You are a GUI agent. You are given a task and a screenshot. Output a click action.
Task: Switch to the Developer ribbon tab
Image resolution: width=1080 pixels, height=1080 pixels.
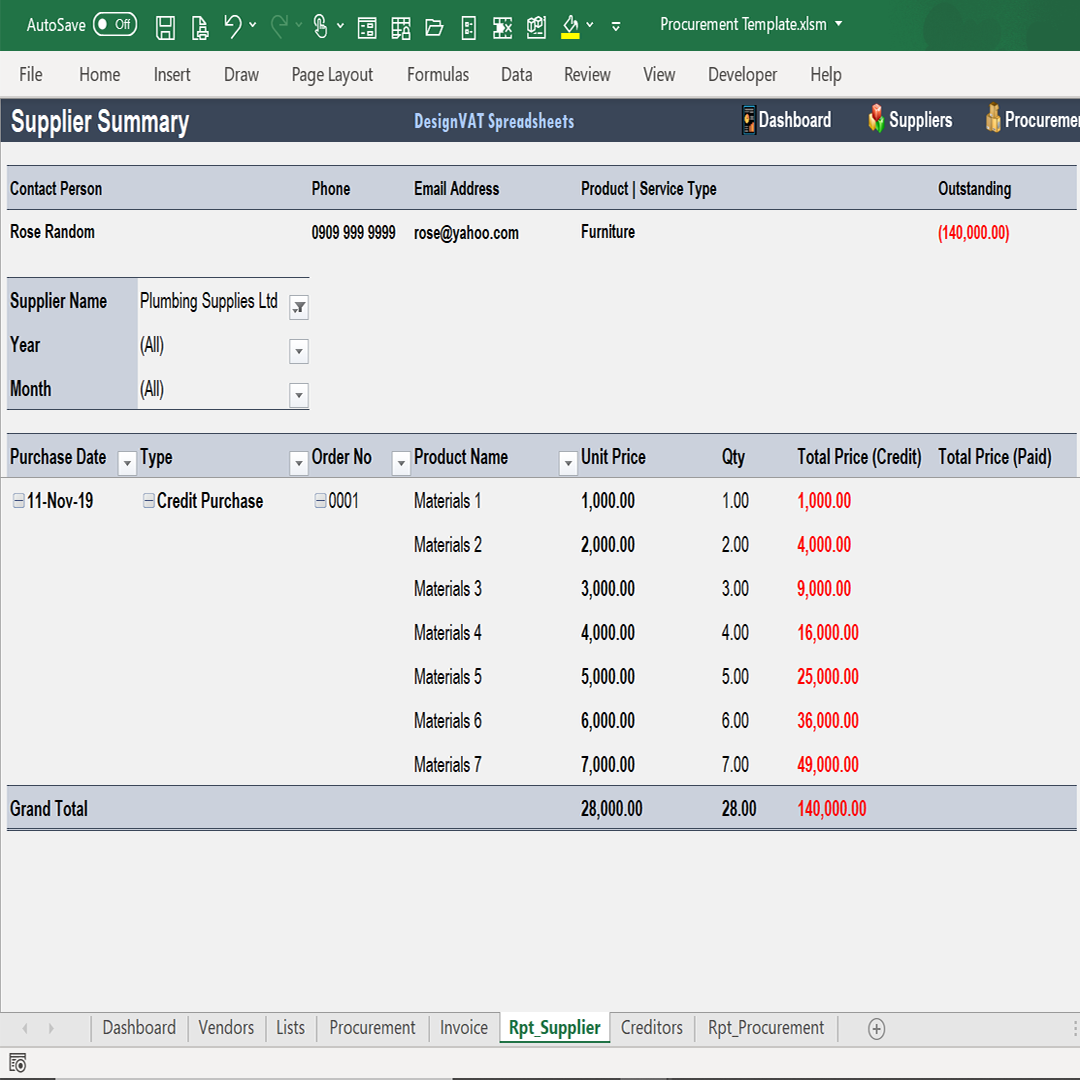tap(742, 74)
